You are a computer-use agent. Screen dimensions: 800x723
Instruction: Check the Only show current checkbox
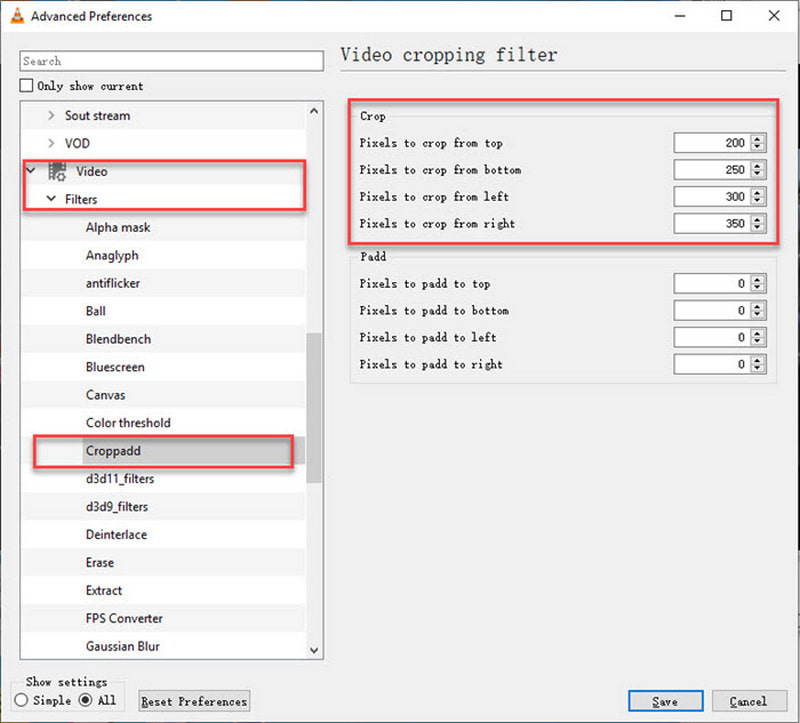click(26, 85)
